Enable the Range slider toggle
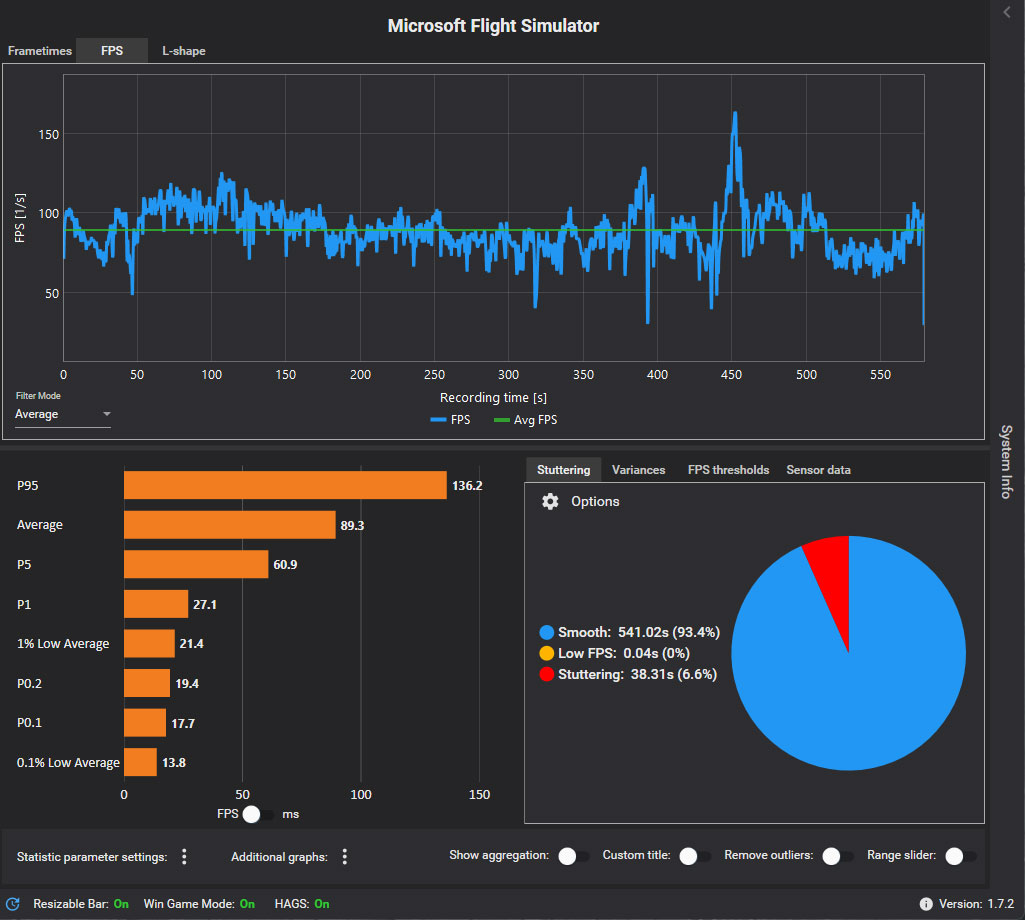Viewport: 1025px width, 920px height. coord(960,856)
